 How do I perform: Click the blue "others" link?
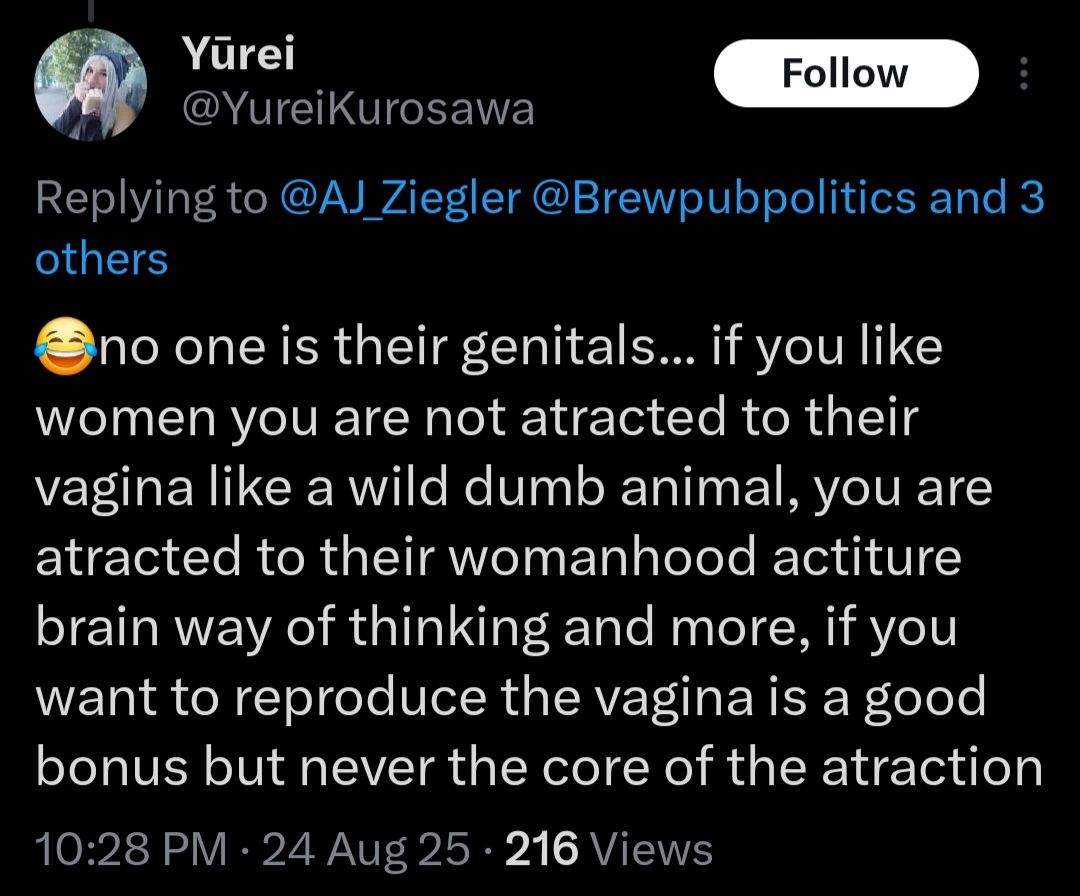[x=101, y=259]
